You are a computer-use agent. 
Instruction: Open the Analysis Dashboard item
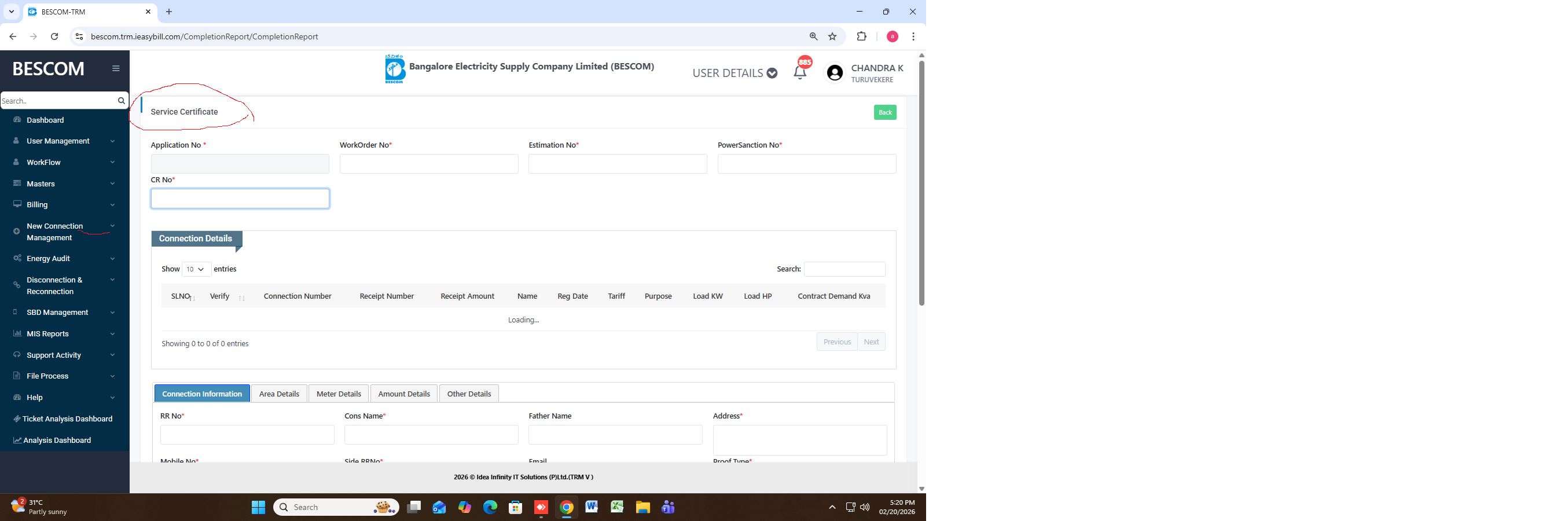pyautogui.click(x=64, y=440)
